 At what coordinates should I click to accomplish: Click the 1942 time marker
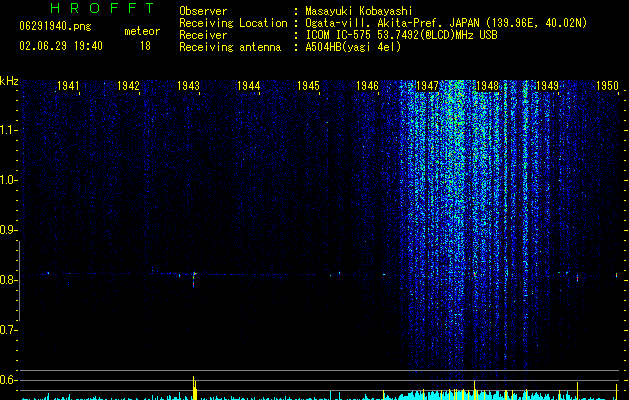coord(128,86)
